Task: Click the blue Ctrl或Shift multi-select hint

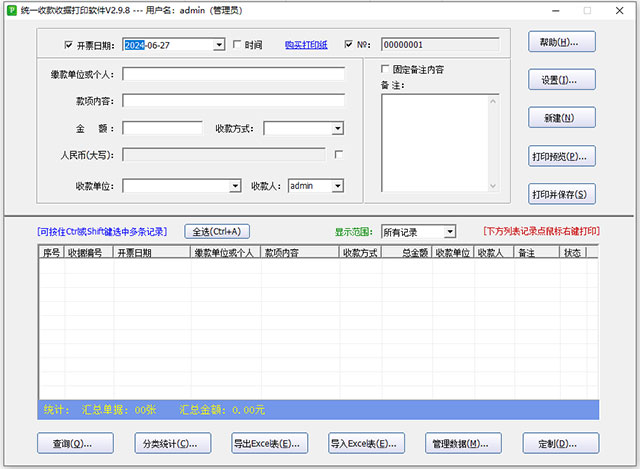Action: coord(102,232)
